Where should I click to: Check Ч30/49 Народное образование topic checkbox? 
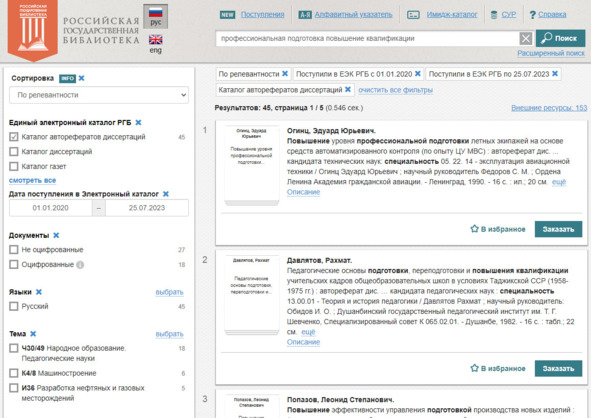[x=14, y=348]
